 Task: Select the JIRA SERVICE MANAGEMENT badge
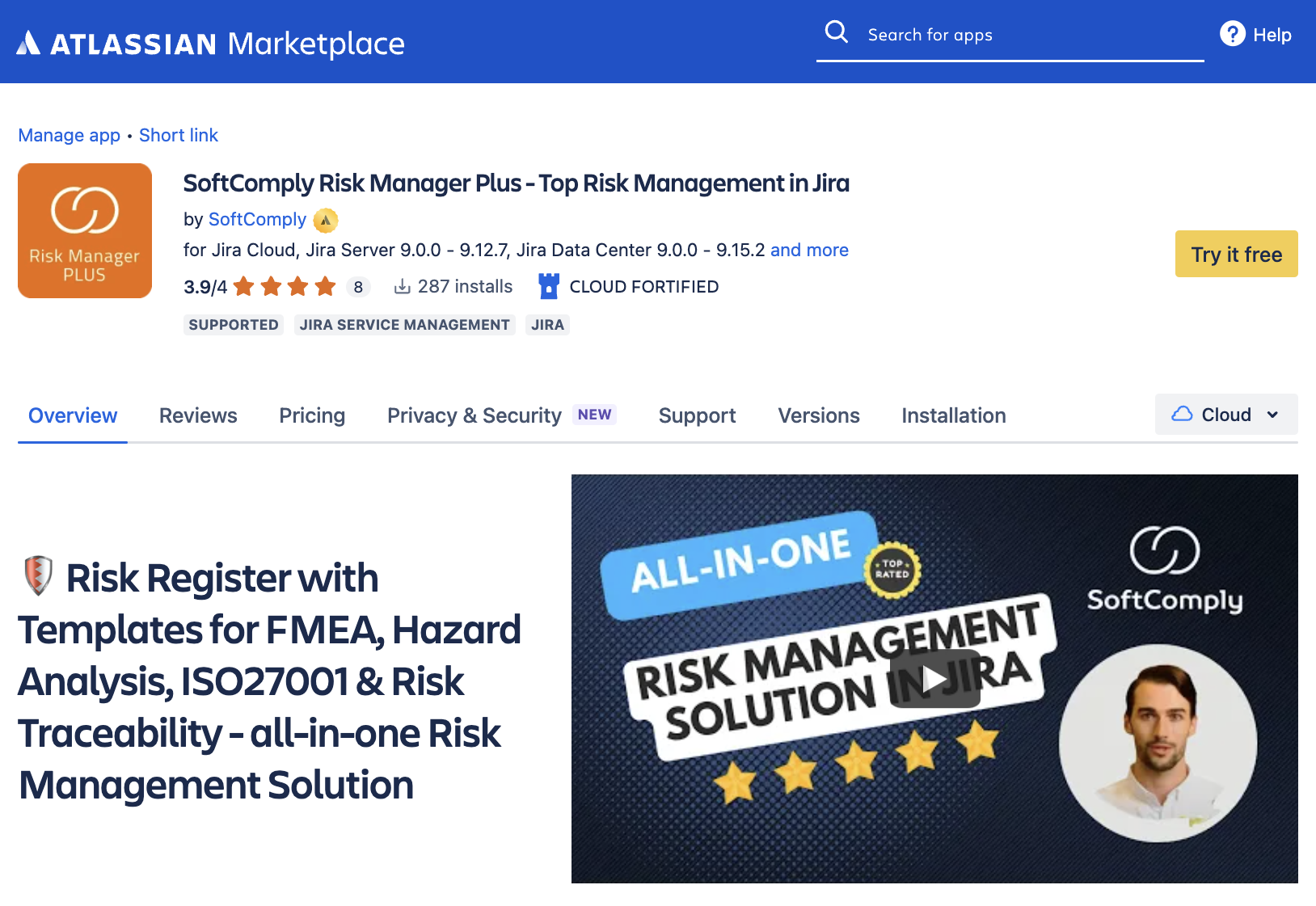coord(404,324)
